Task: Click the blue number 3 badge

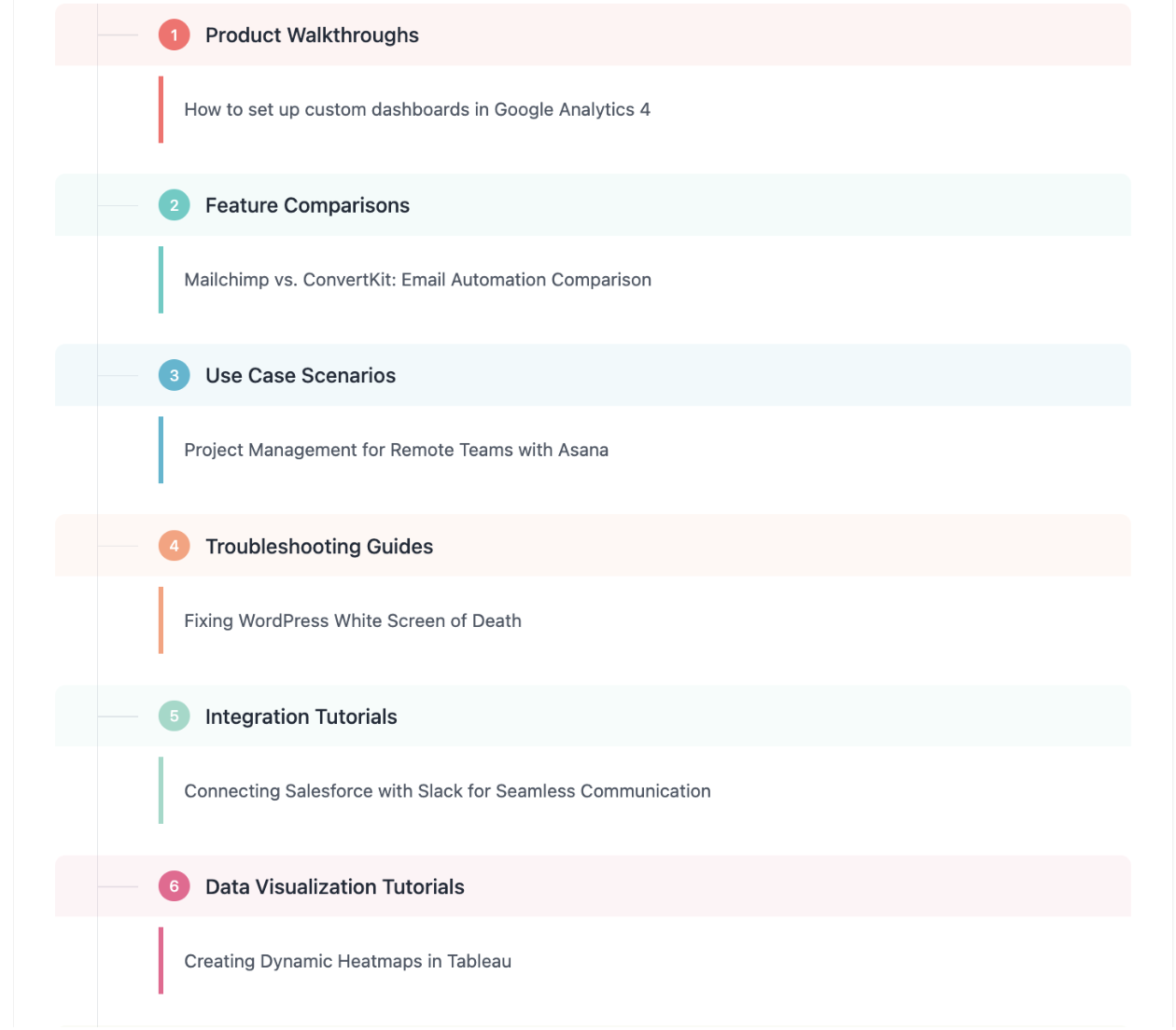Action: (174, 376)
